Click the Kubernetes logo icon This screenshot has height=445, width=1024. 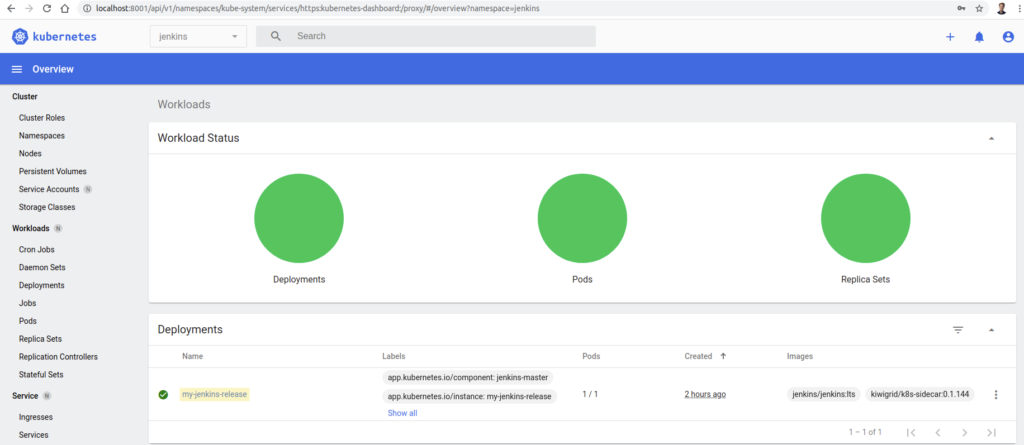click(x=21, y=36)
